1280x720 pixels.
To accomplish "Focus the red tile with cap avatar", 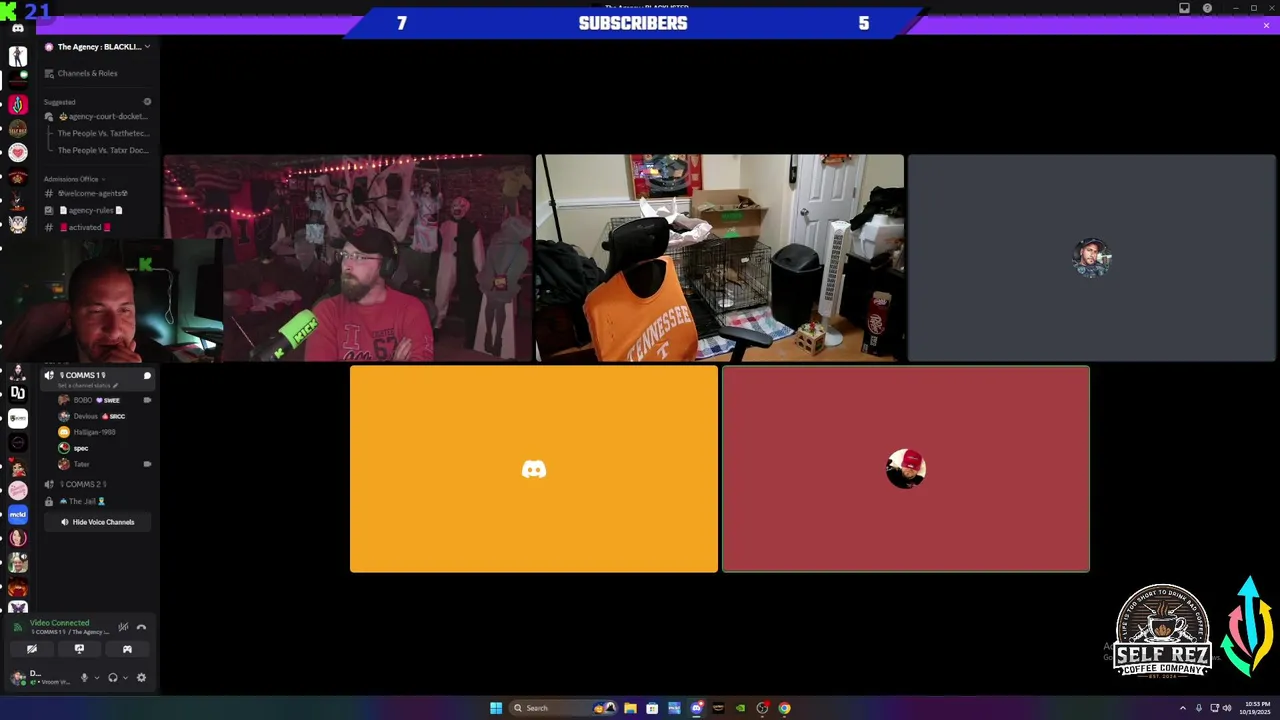I will click(906, 469).
